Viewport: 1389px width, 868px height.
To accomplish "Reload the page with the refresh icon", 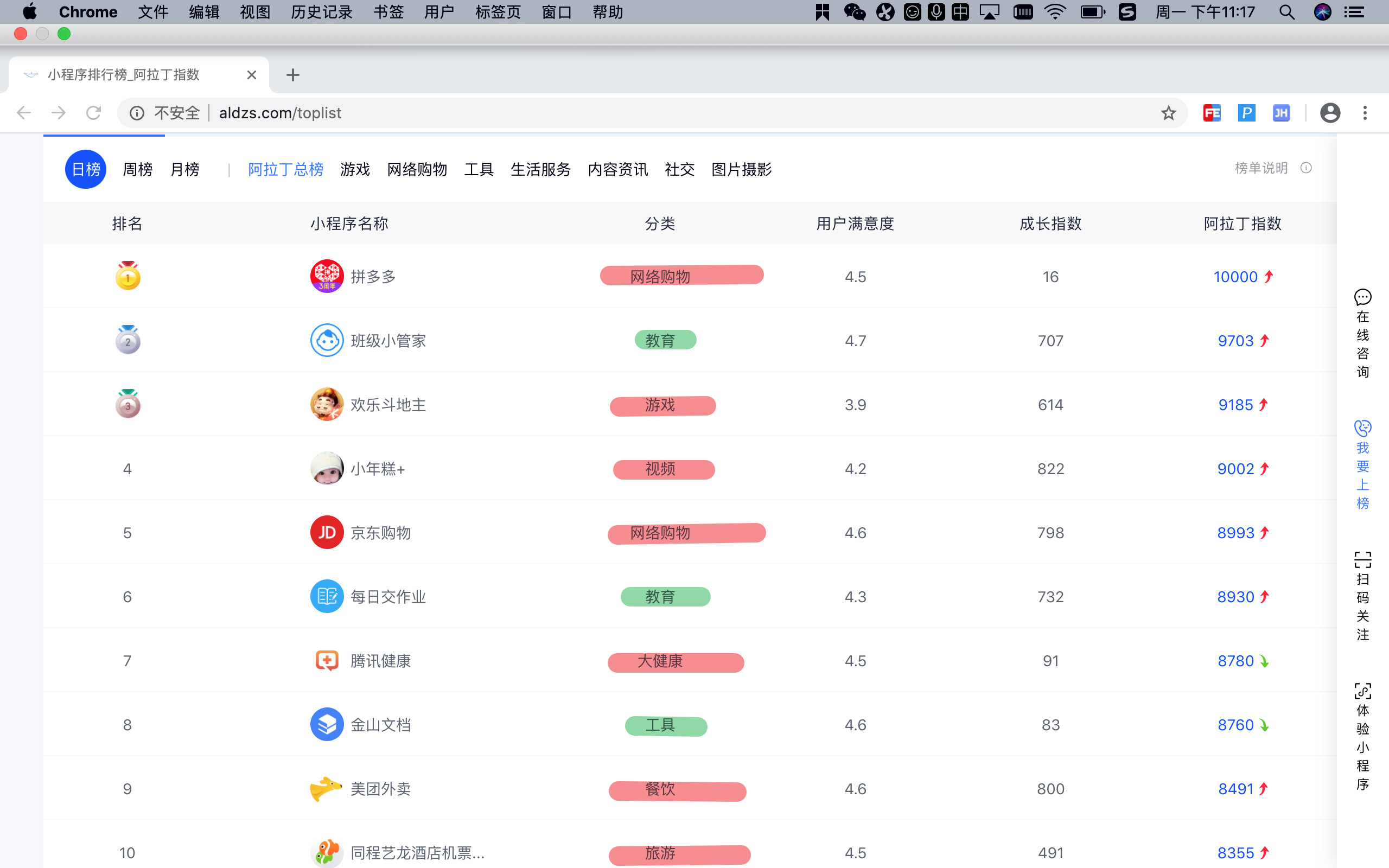I will (x=93, y=113).
